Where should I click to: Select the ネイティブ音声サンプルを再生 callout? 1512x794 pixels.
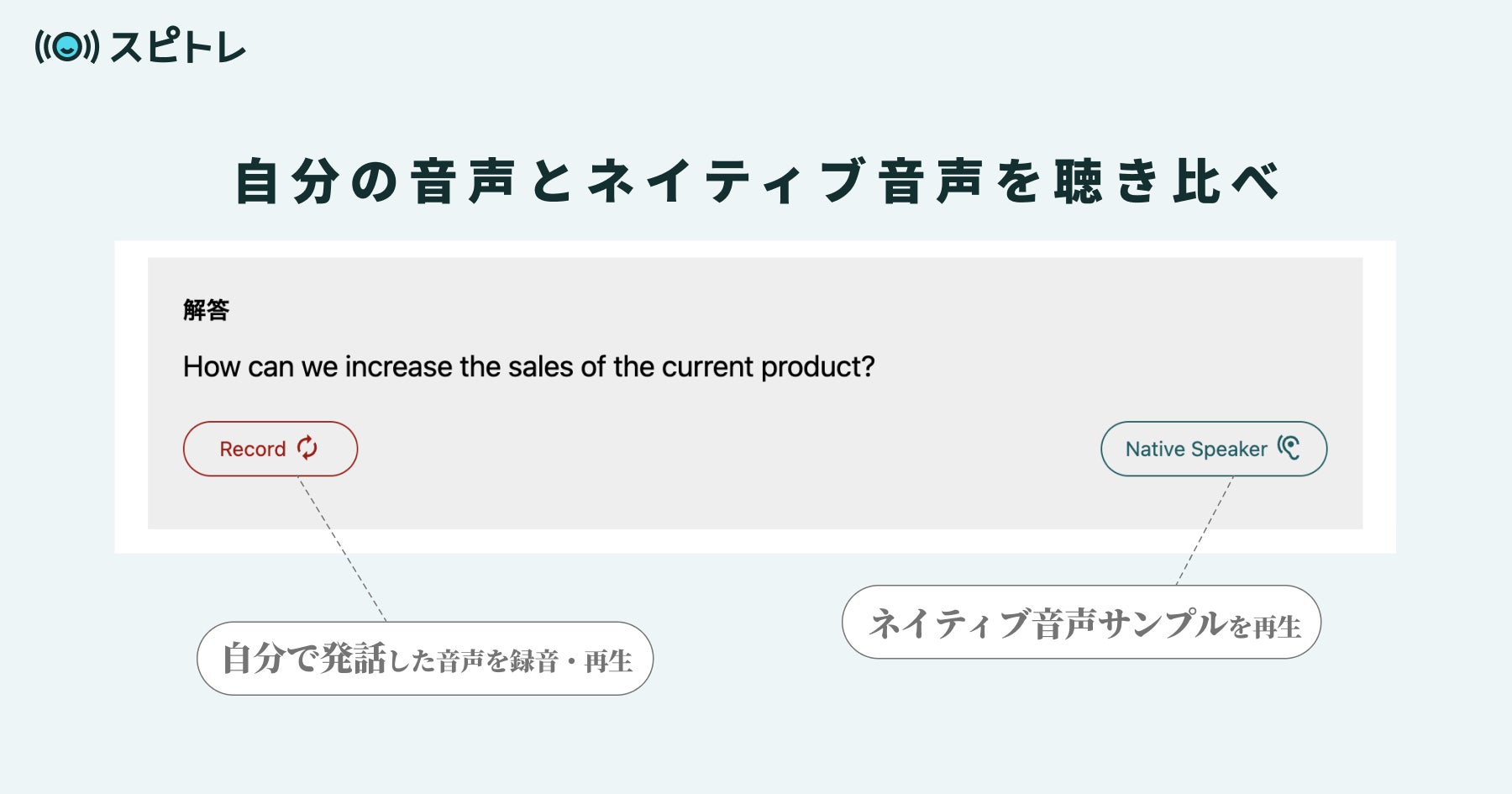(x=1081, y=623)
